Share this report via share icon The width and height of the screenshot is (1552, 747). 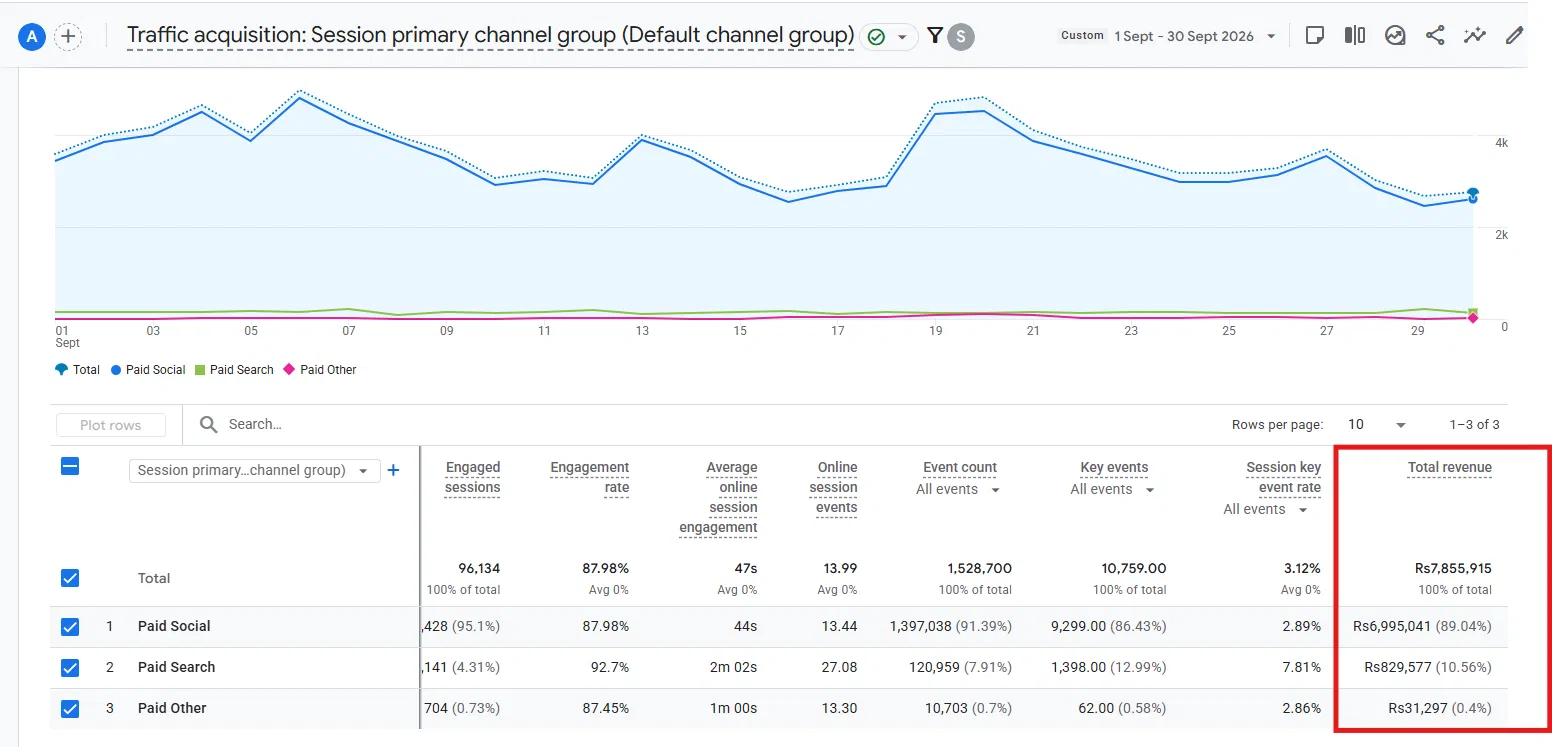point(1435,36)
